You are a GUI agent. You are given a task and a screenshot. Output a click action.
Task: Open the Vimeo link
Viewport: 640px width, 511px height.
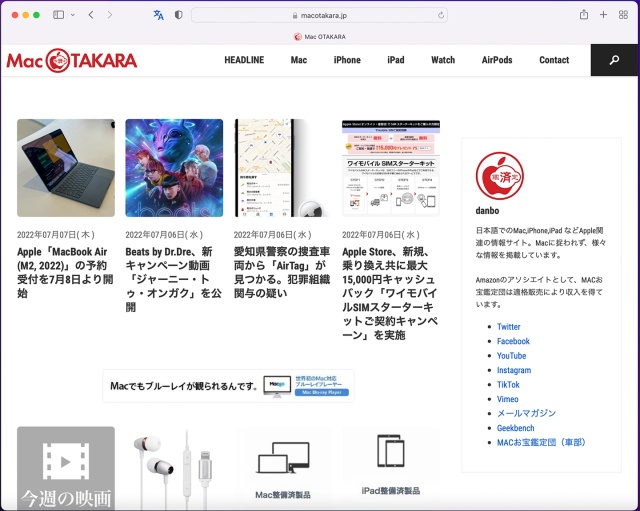pyautogui.click(x=507, y=399)
